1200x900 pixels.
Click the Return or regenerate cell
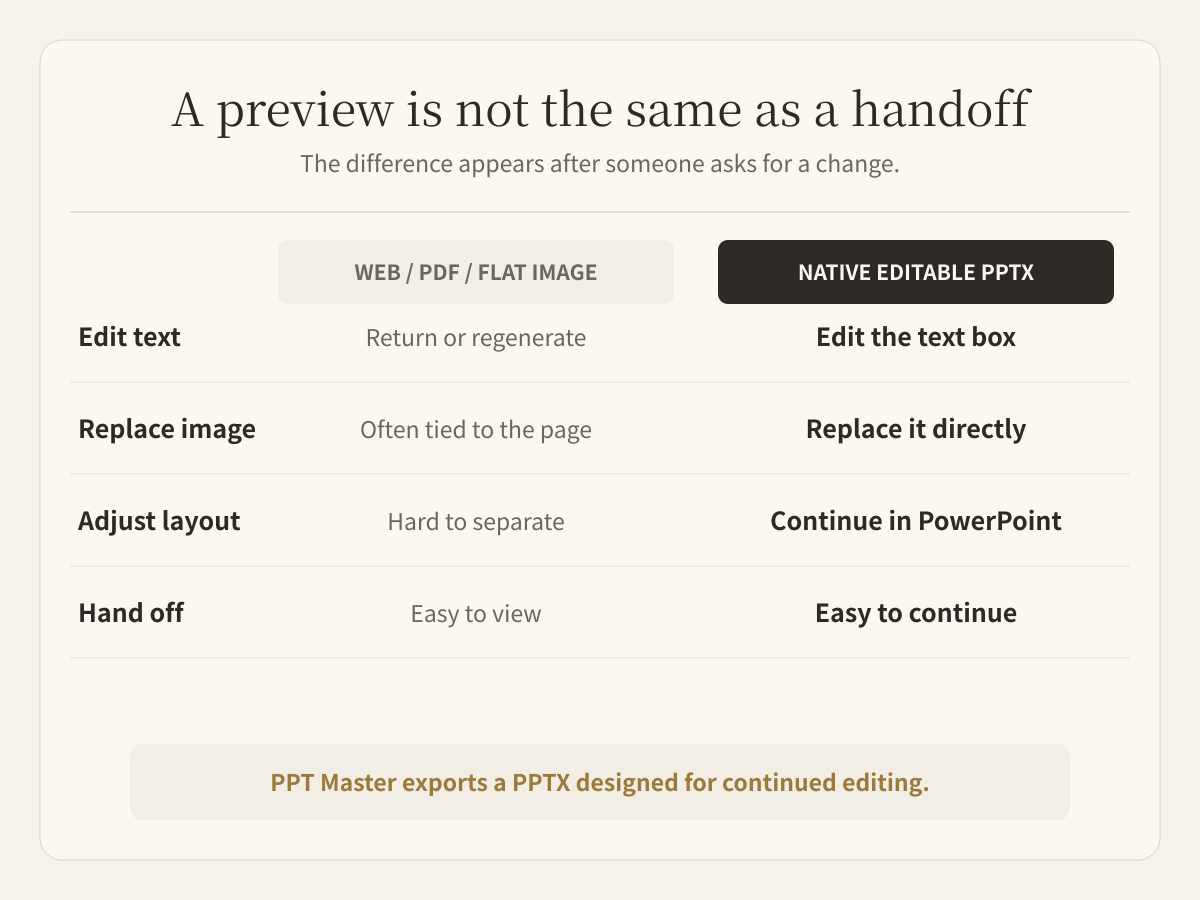(476, 338)
